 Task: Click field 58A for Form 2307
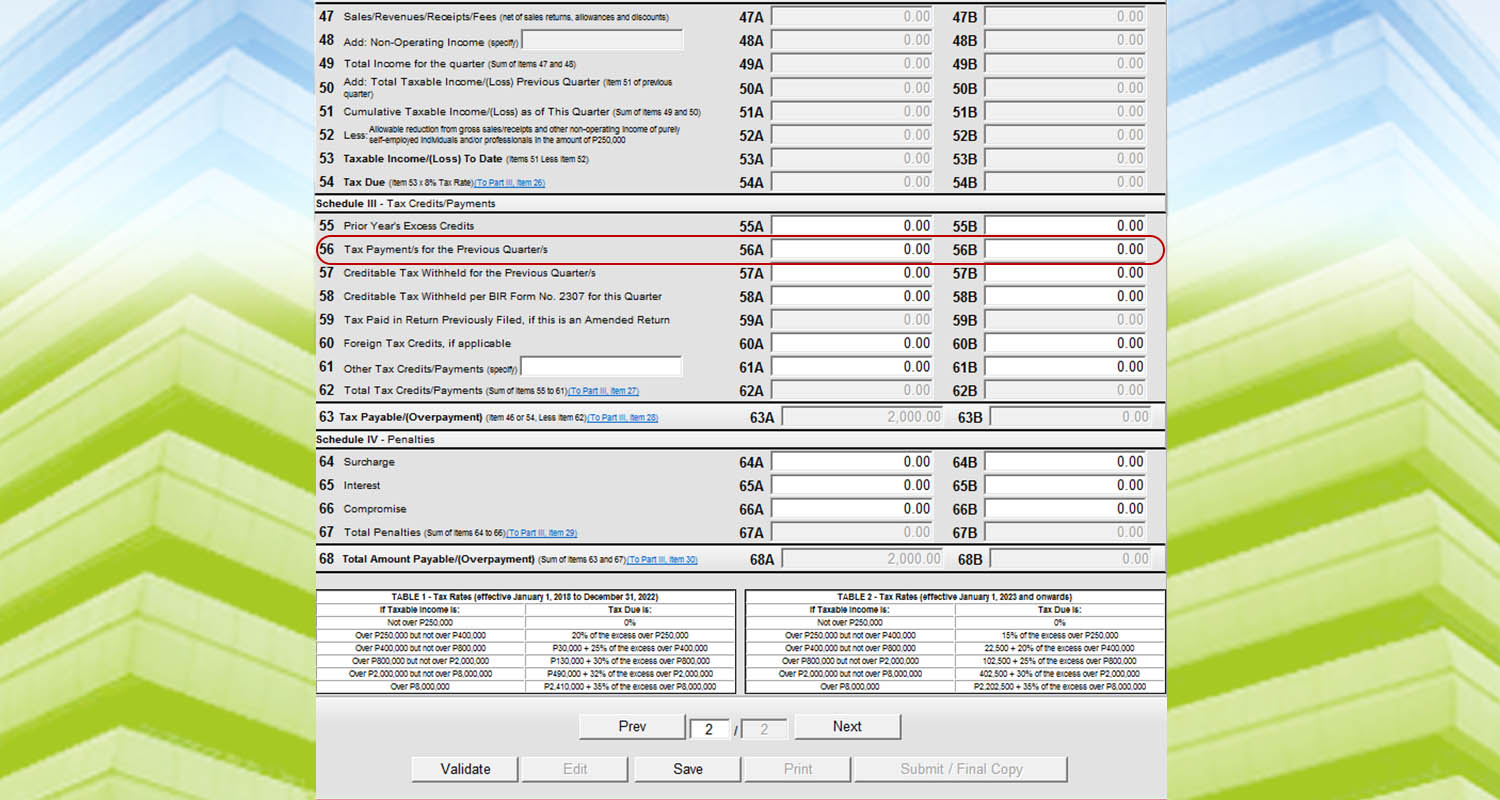[853, 296]
